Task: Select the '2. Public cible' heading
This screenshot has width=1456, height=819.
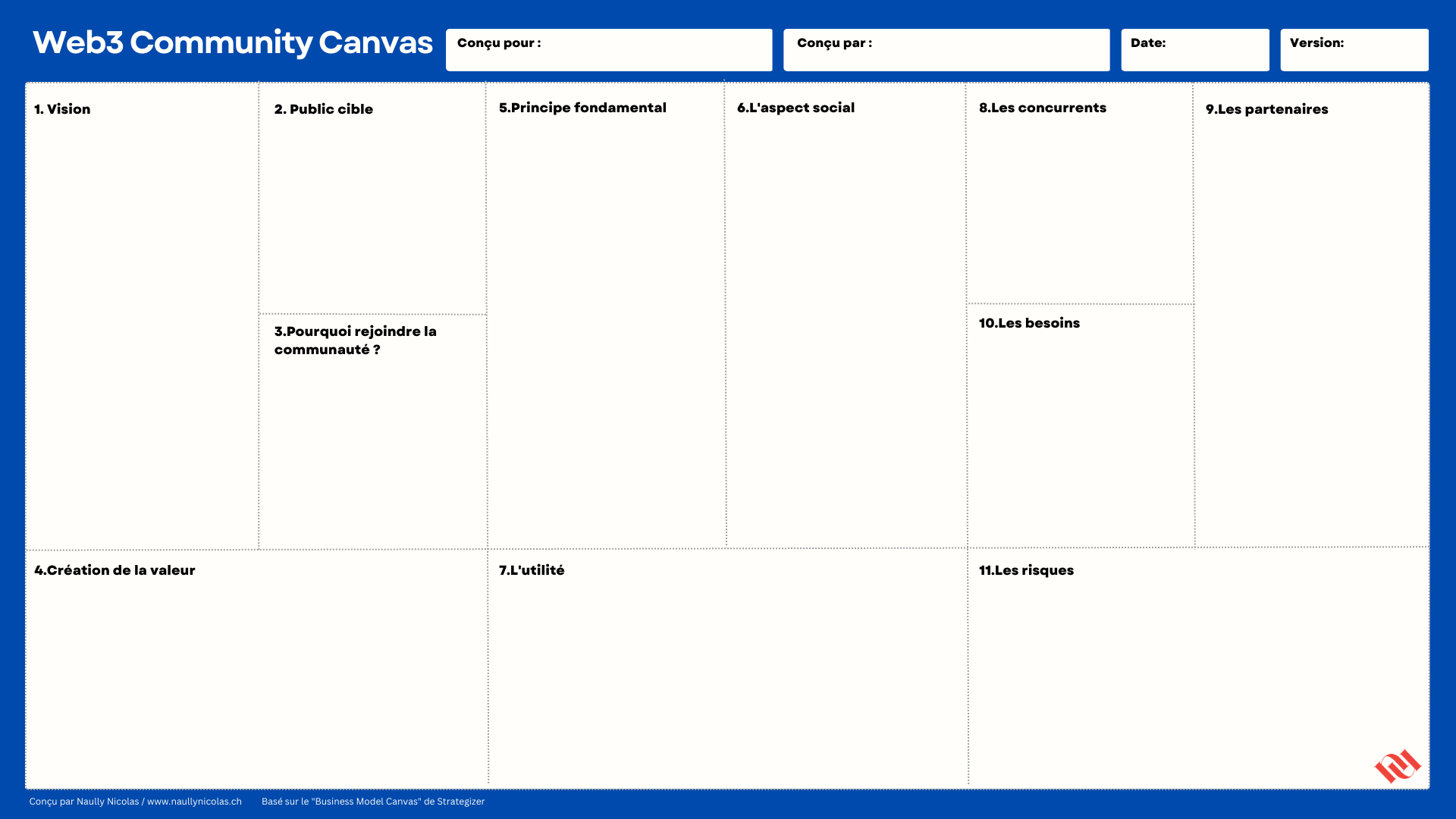Action: click(323, 109)
